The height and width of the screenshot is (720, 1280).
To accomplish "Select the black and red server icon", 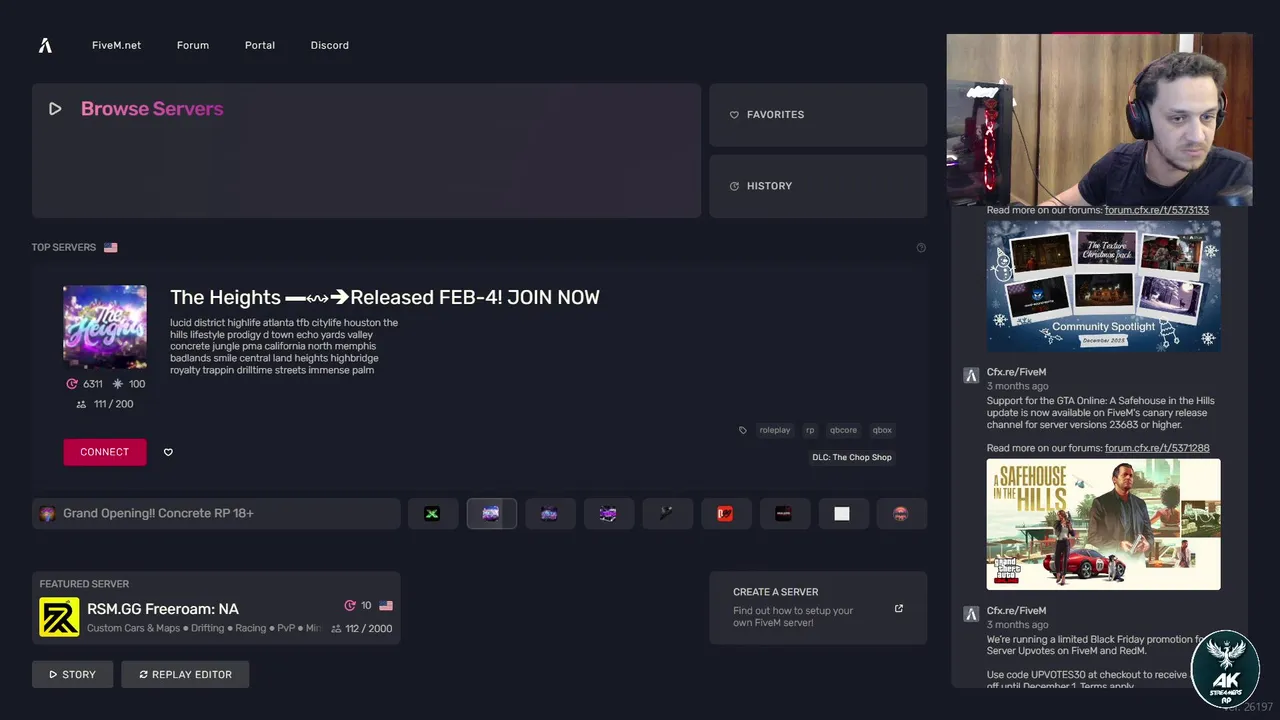I will [x=785, y=513].
